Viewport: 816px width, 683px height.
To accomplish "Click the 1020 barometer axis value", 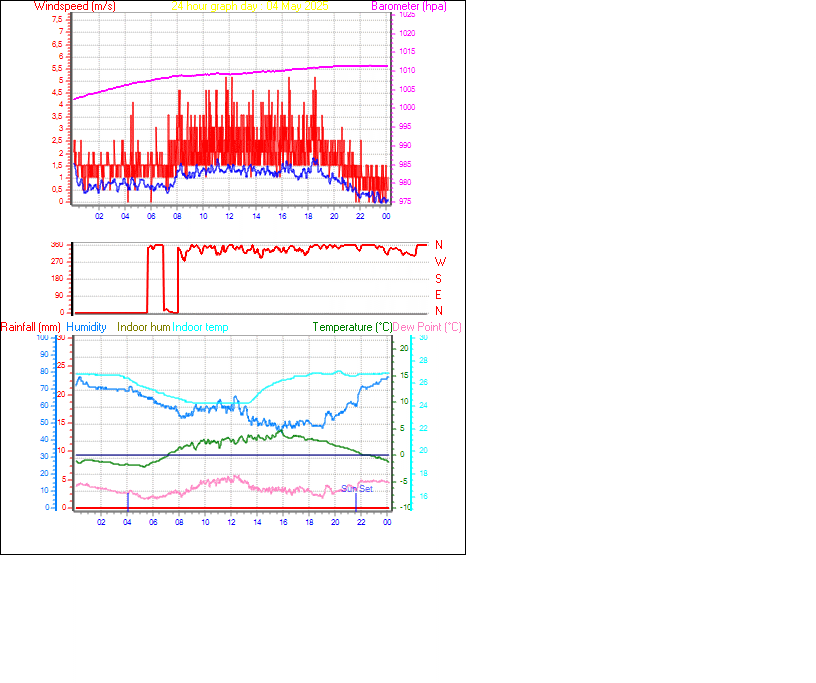I will pyautogui.click(x=407, y=33).
